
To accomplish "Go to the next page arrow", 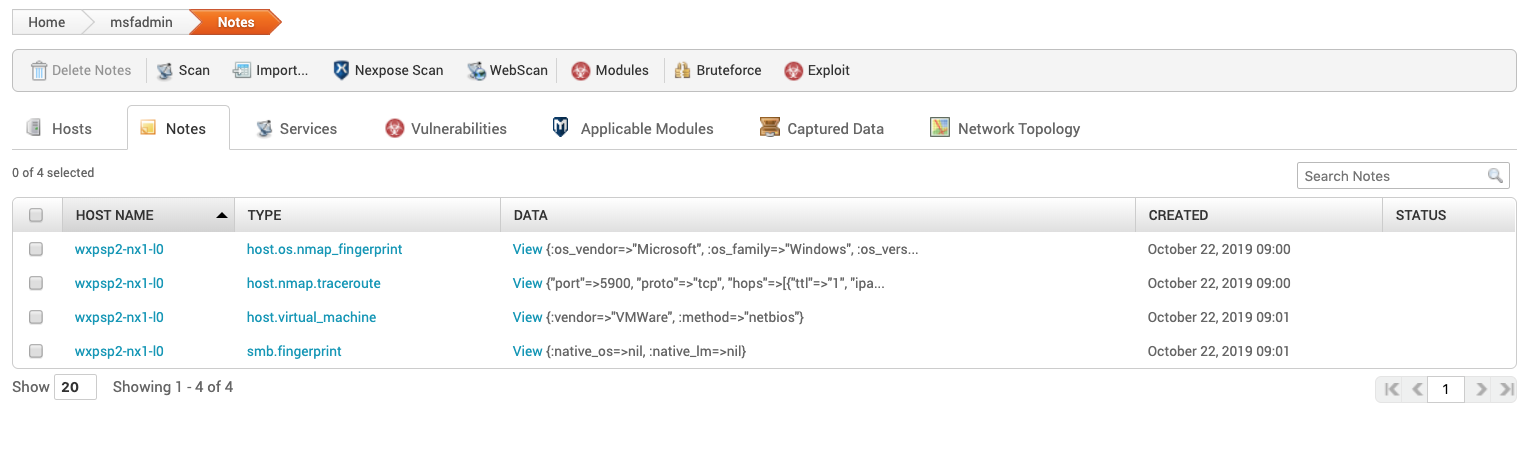I will pyautogui.click(x=1481, y=389).
